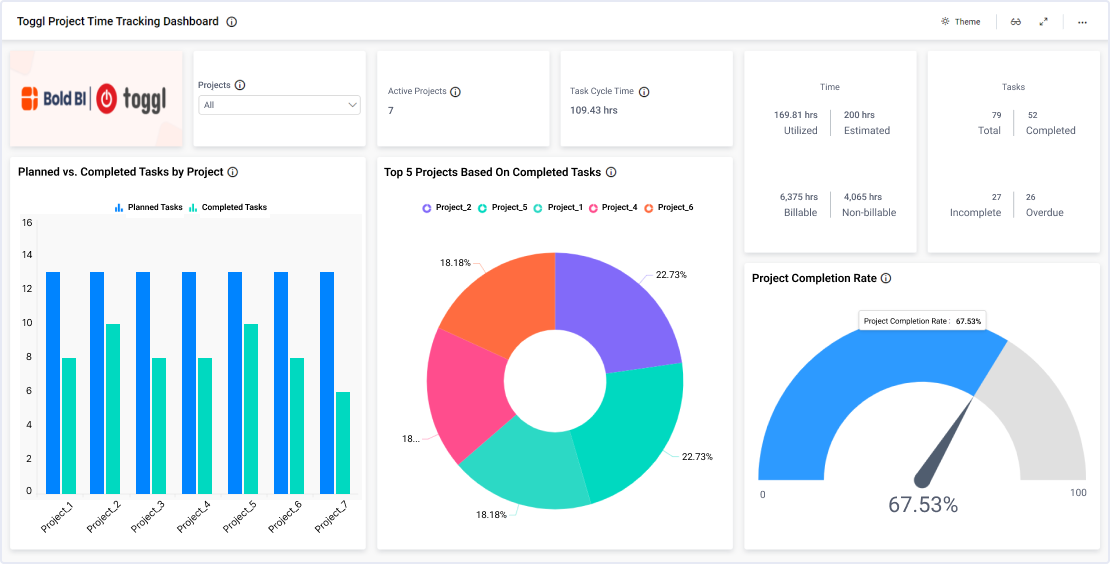Click the Theme button

(x=960, y=22)
